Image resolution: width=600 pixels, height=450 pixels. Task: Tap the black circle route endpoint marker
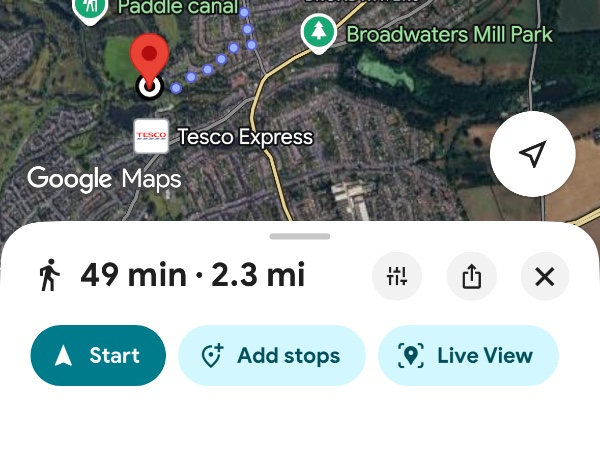(x=150, y=87)
